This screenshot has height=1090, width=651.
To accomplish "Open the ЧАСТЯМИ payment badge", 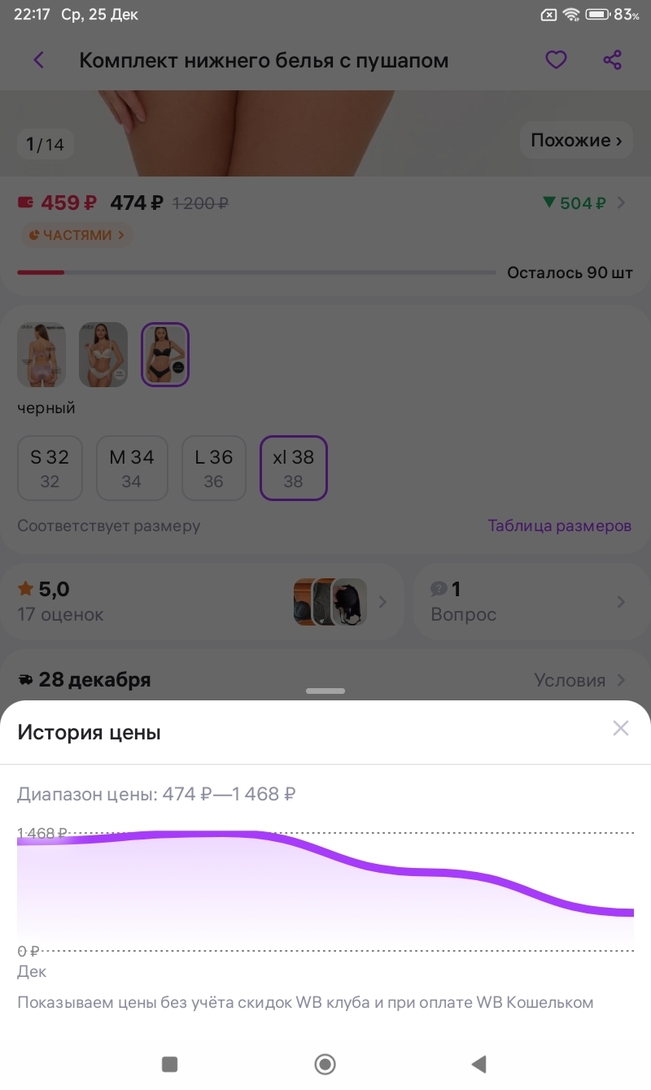I will click(76, 234).
